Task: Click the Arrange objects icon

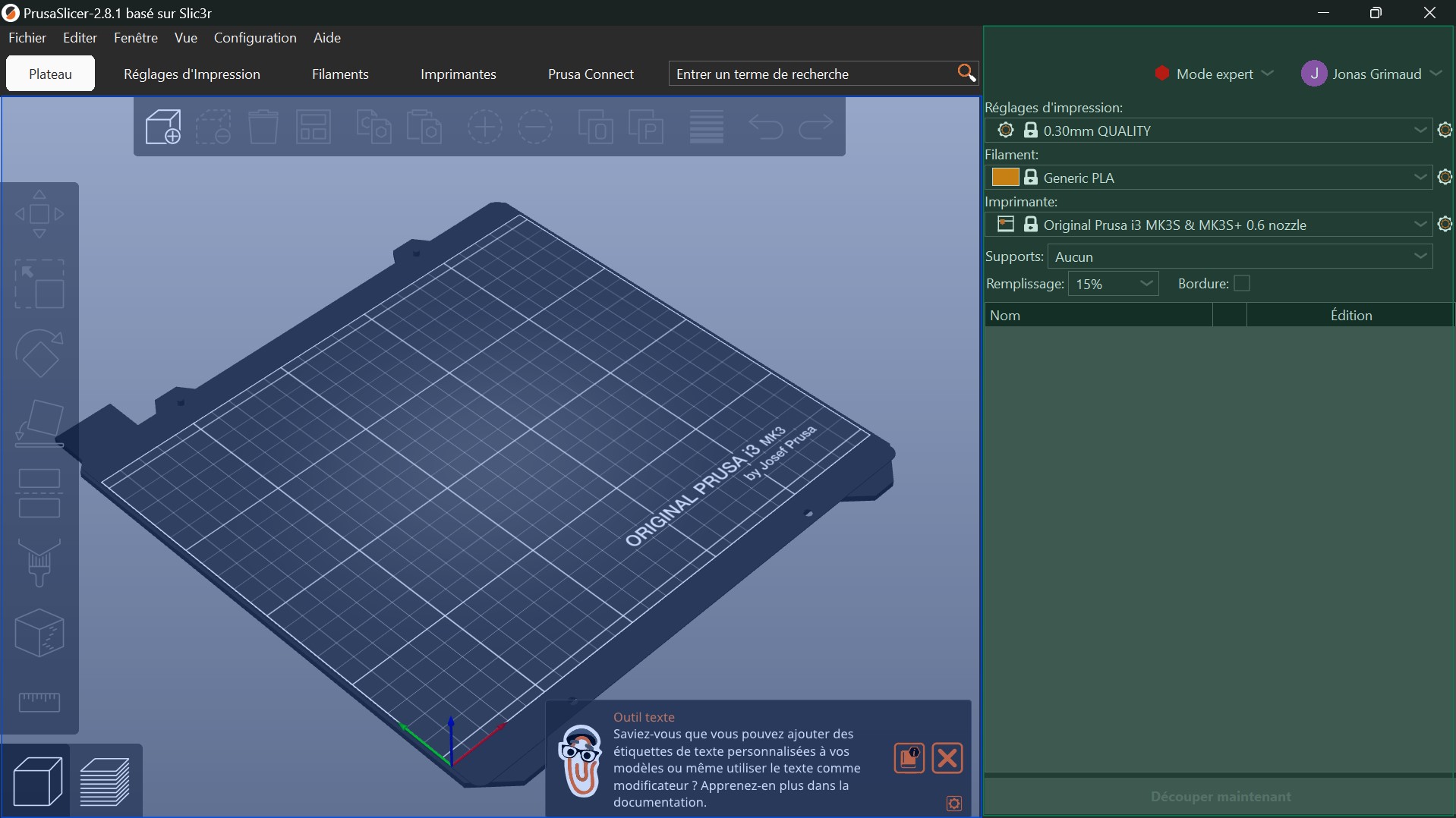Action: (x=314, y=126)
